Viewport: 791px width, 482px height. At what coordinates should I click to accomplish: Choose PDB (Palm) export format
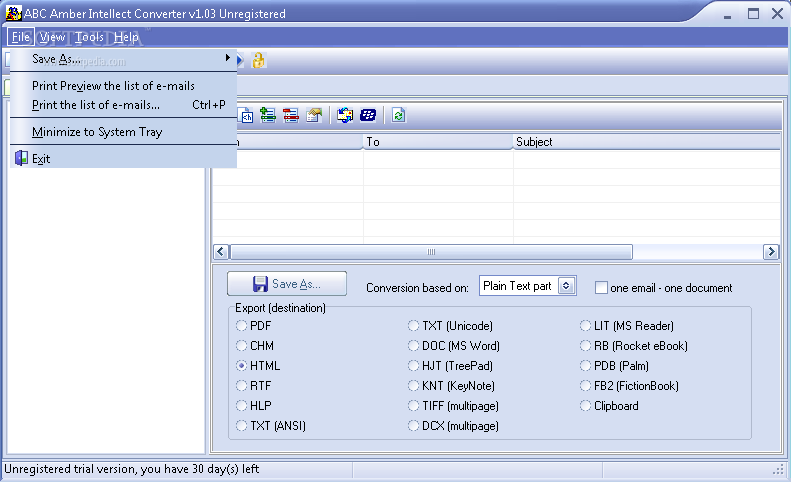pyautogui.click(x=585, y=366)
